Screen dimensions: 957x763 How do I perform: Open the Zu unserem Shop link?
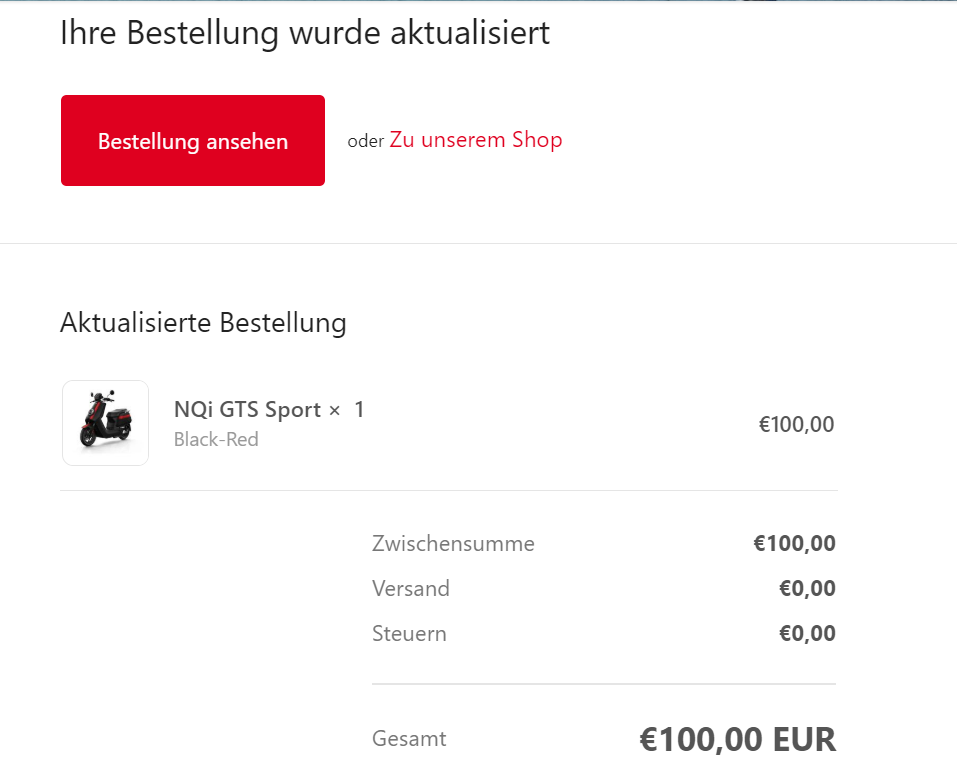[476, 140]
